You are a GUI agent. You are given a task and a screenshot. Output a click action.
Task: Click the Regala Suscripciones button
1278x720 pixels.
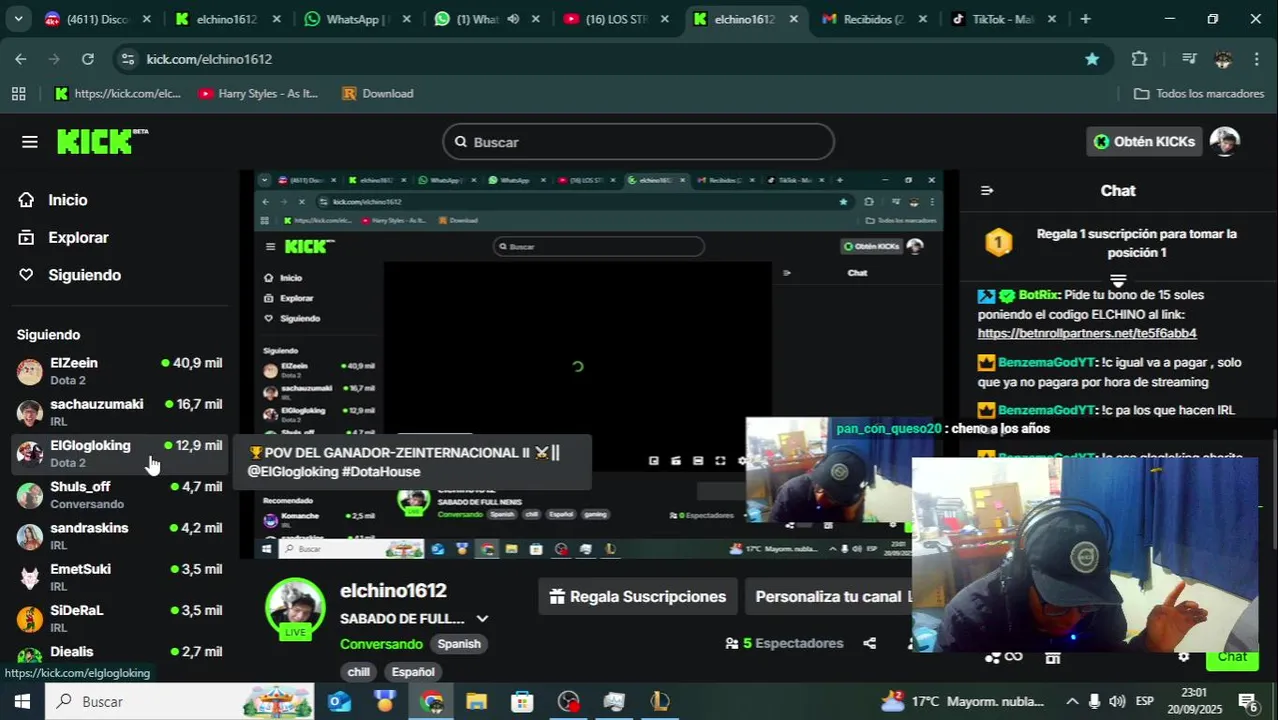coord(638,597)
